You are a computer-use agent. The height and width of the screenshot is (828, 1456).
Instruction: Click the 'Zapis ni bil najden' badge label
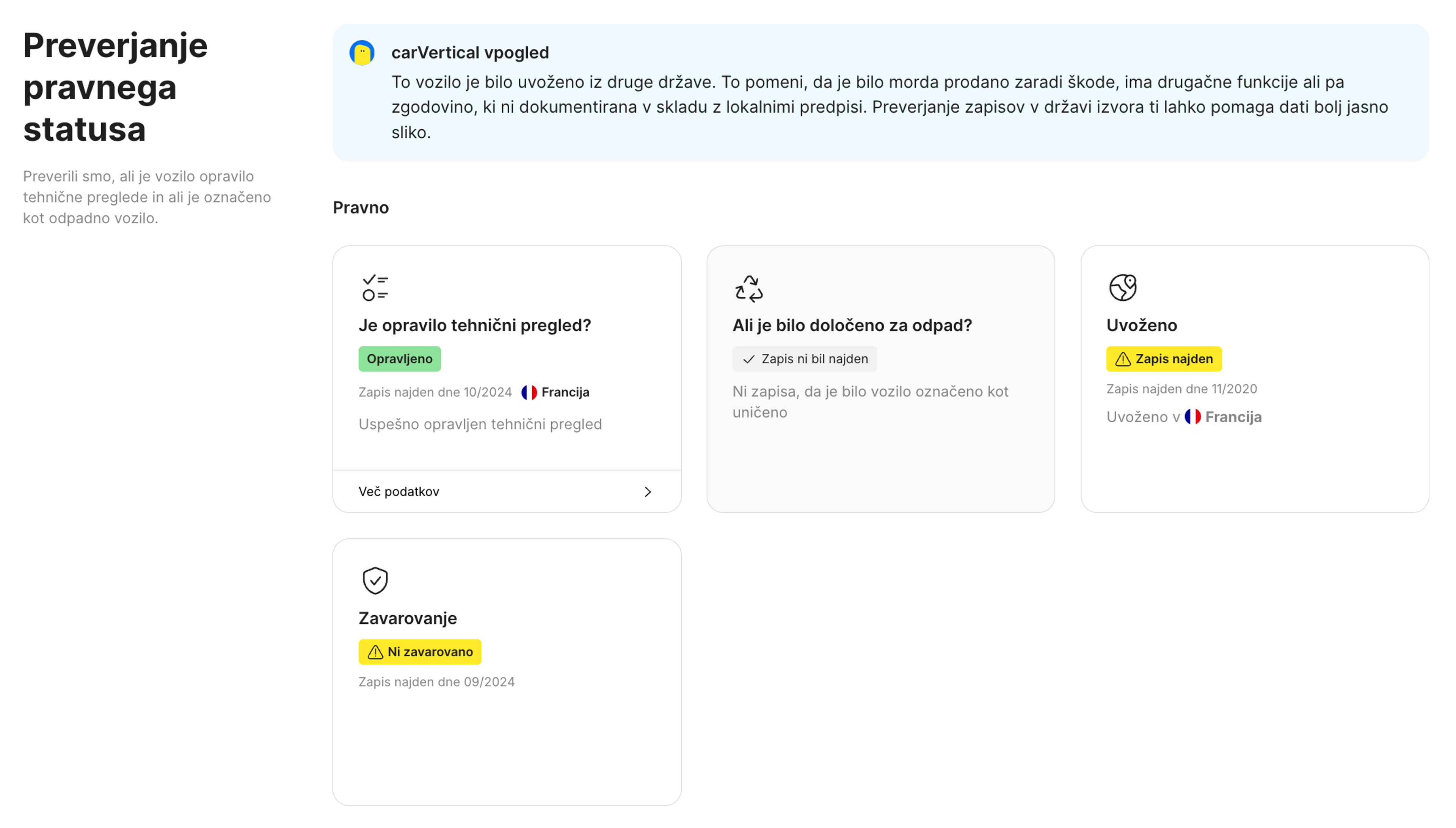814,359
